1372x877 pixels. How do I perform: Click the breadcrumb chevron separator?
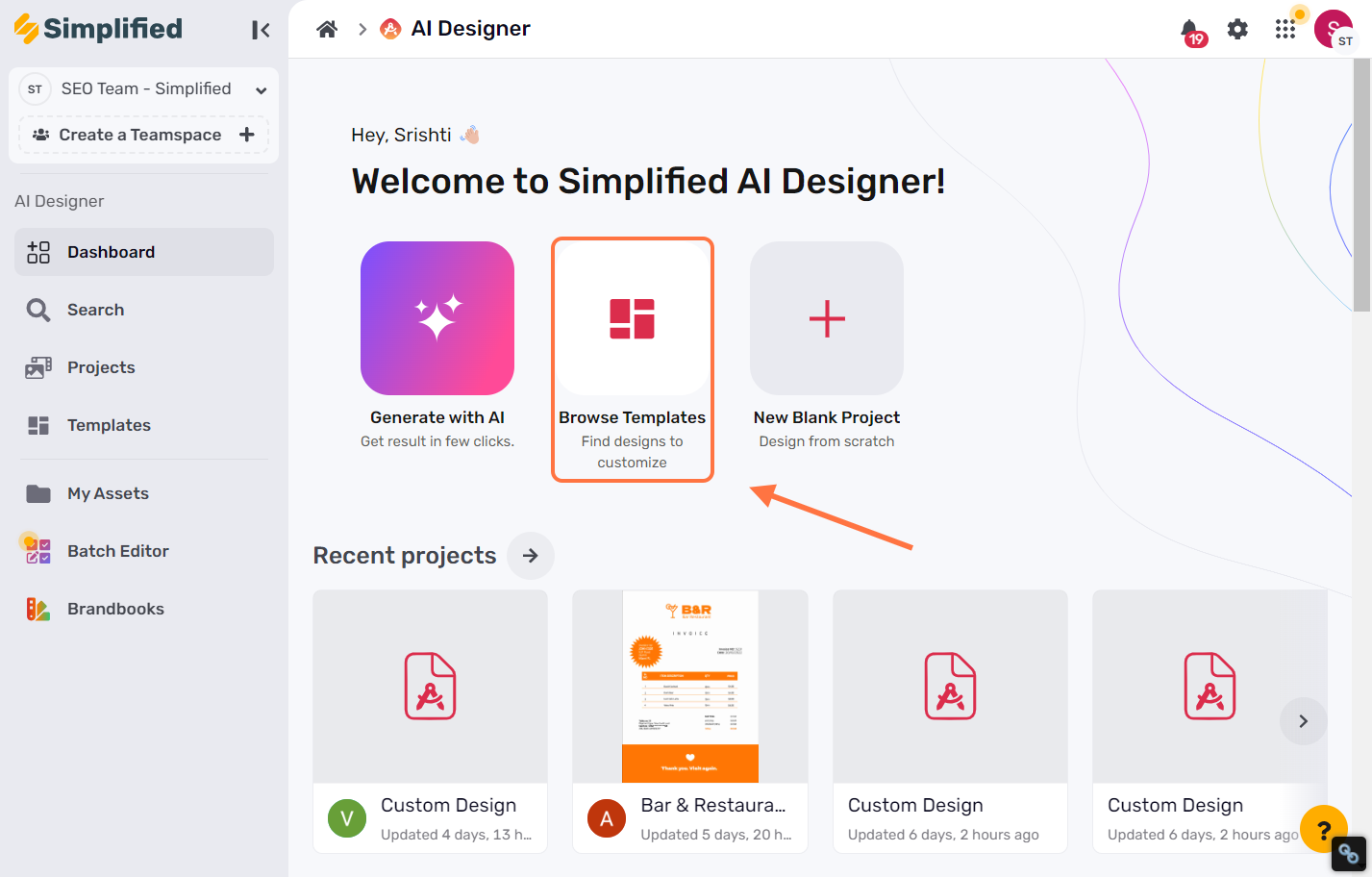point(362,30)
